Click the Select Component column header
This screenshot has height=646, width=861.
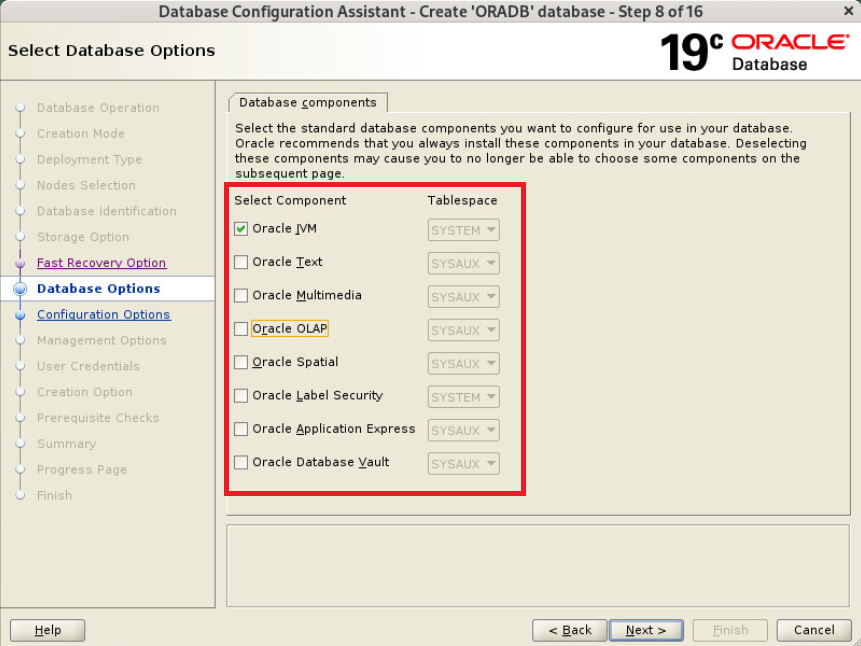coord(290,201)
